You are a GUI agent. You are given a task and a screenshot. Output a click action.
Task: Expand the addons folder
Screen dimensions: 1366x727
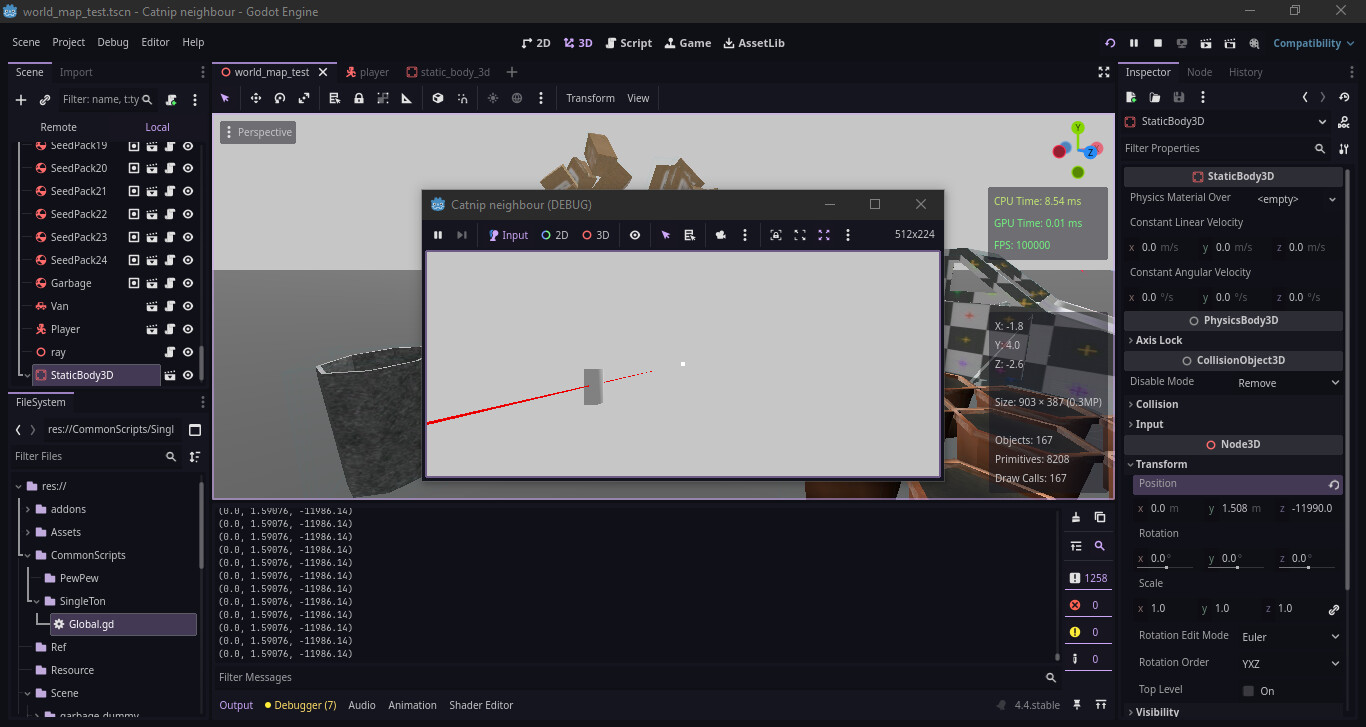28,509
